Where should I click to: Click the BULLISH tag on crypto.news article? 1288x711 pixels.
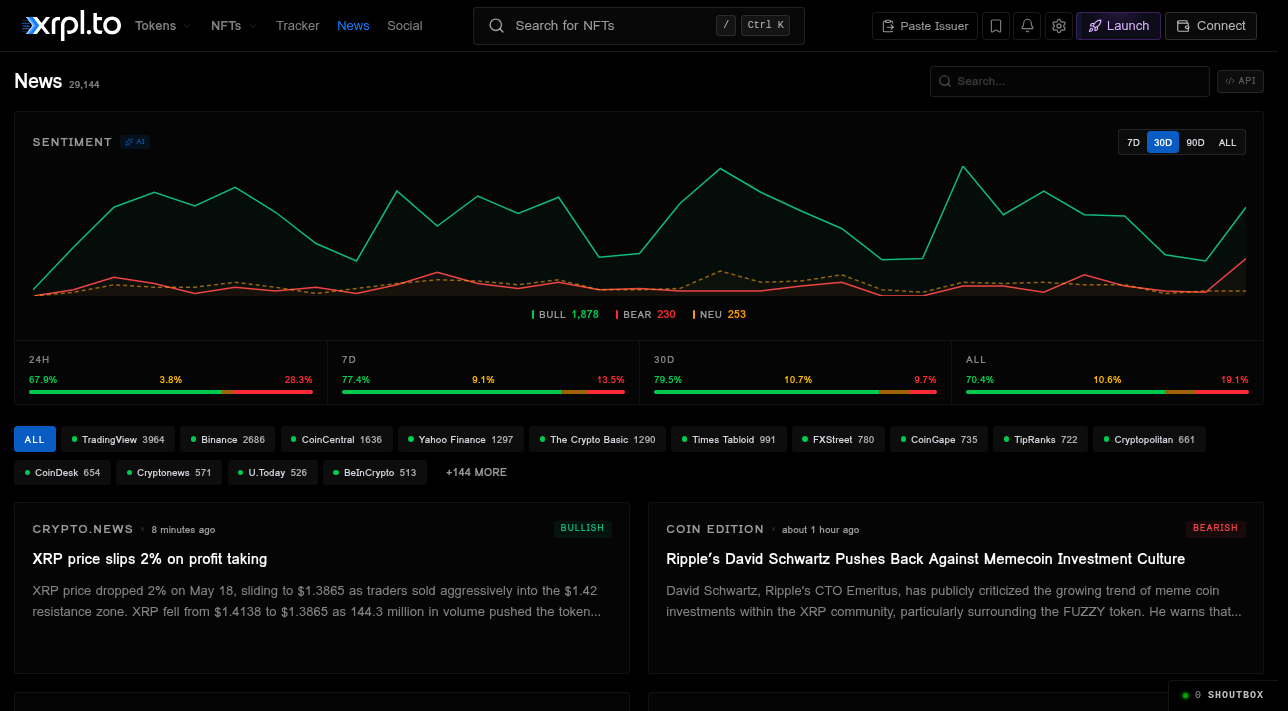(x=582, y=528)
